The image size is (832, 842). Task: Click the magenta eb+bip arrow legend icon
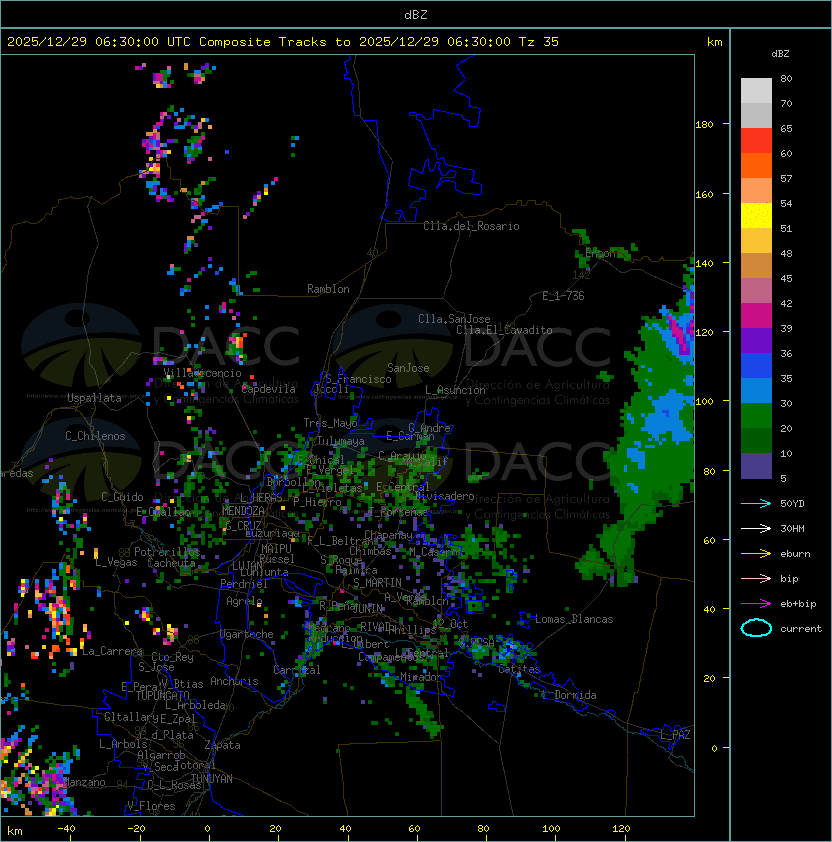pos(756,604)
